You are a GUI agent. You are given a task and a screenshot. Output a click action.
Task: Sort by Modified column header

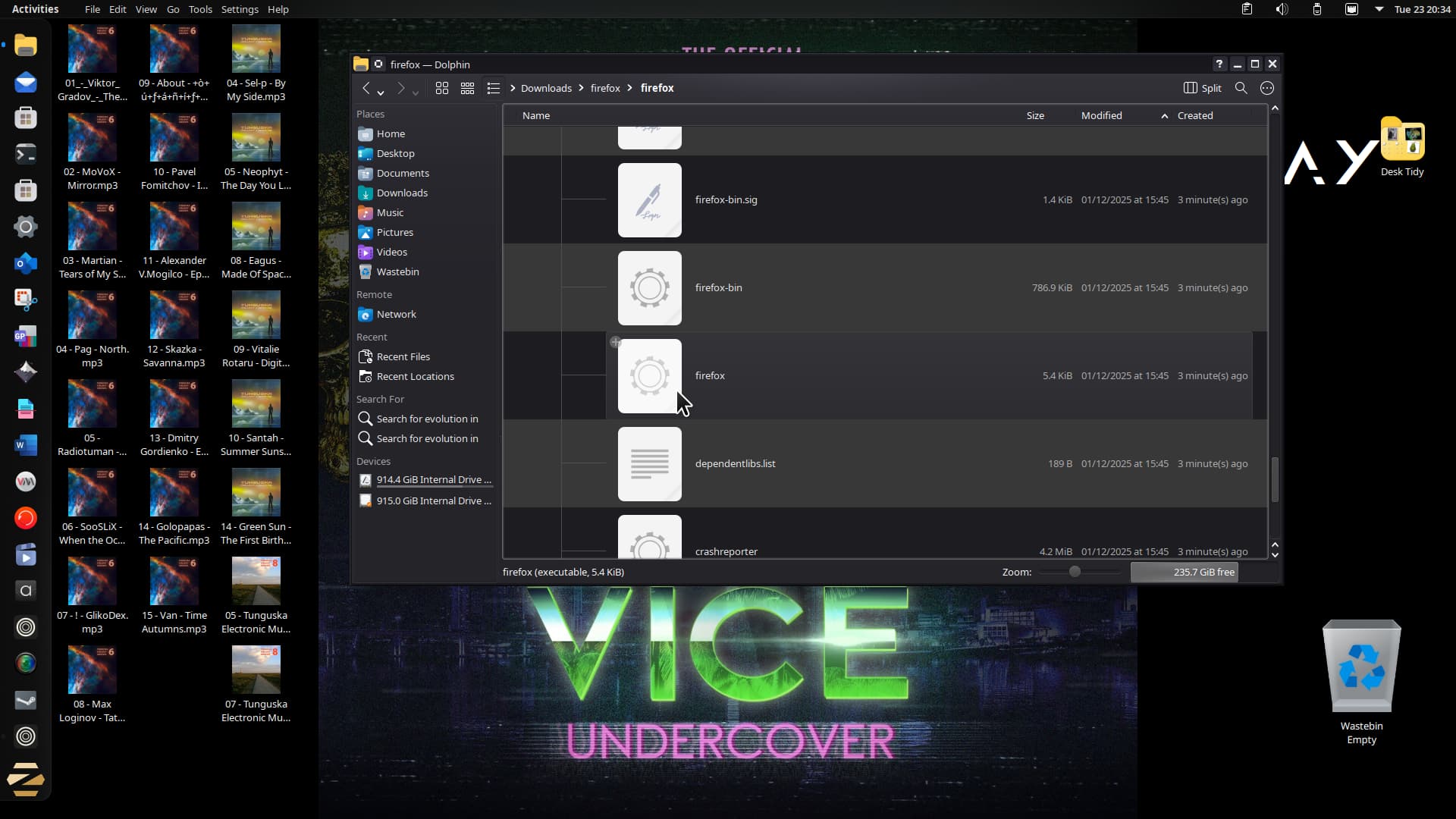pos(1101,115)
